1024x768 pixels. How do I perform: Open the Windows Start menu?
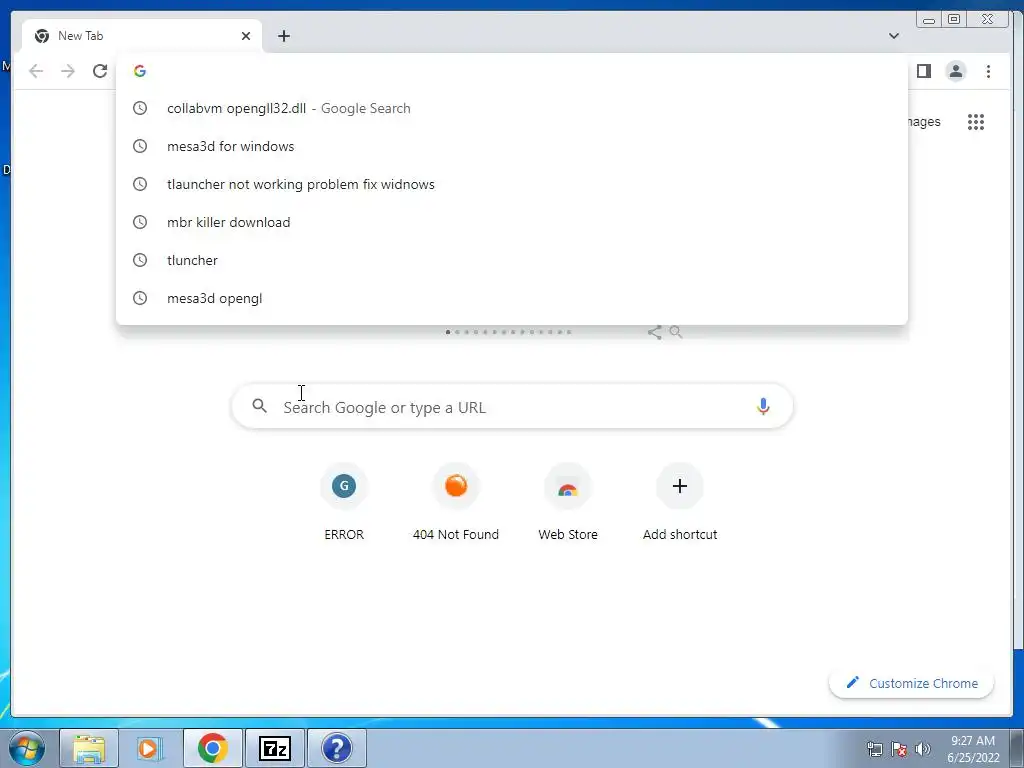(27, 748)
